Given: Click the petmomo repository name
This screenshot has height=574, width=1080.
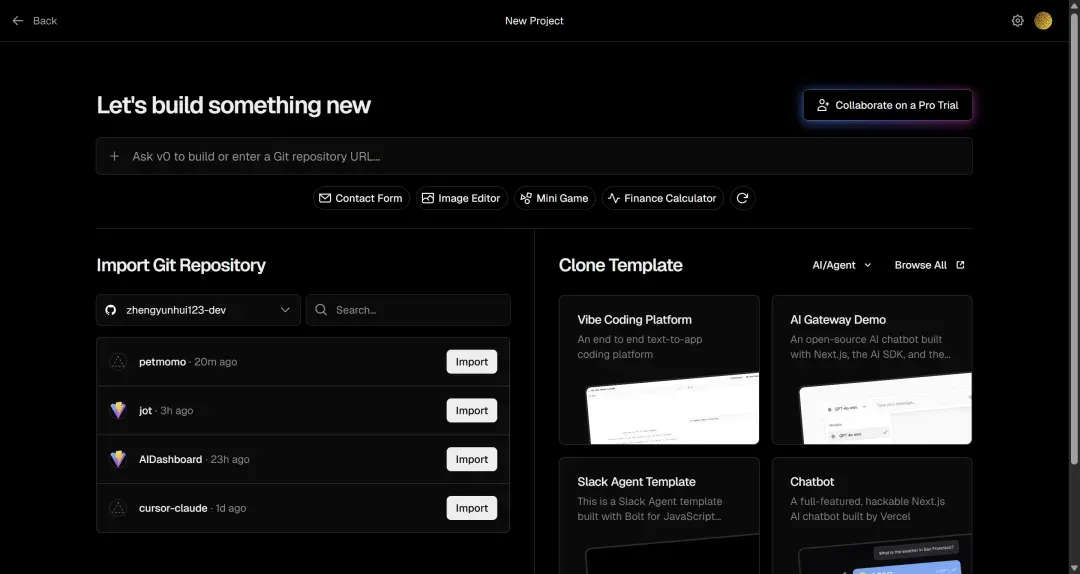Looking at the screenshot, I should point(163,362).
